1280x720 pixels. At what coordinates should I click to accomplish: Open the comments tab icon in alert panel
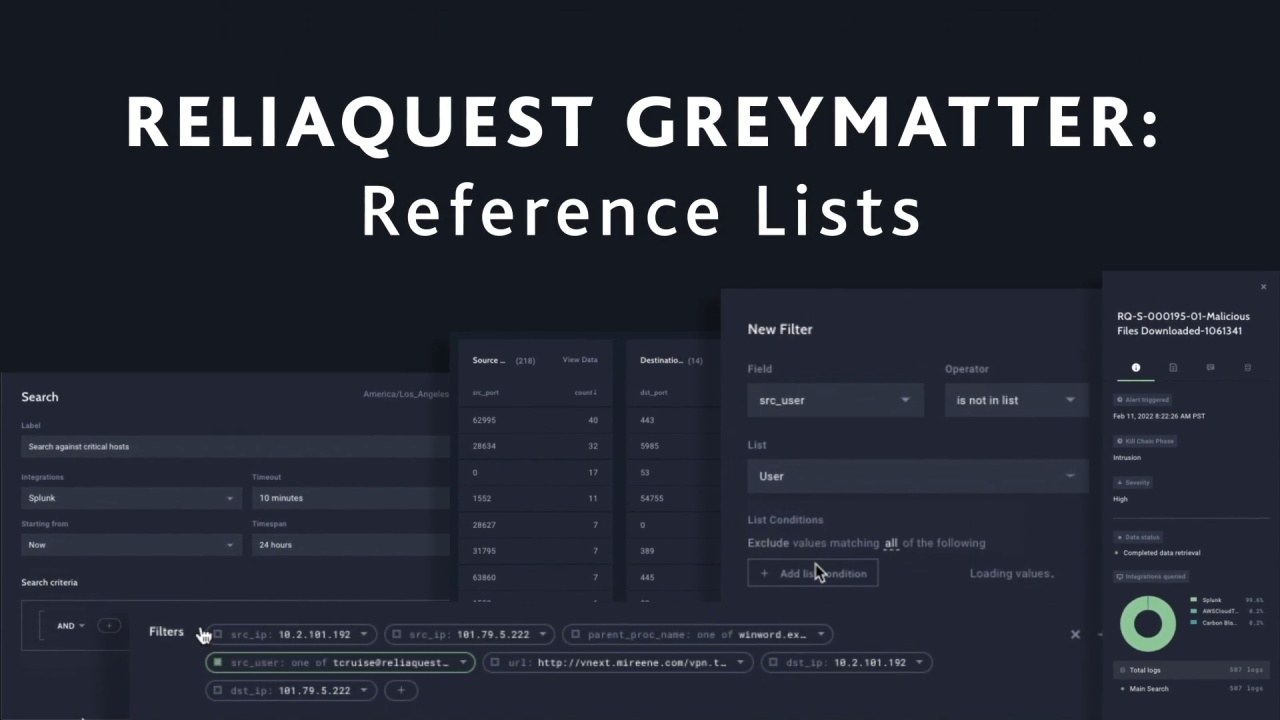tap(1210, 368)
